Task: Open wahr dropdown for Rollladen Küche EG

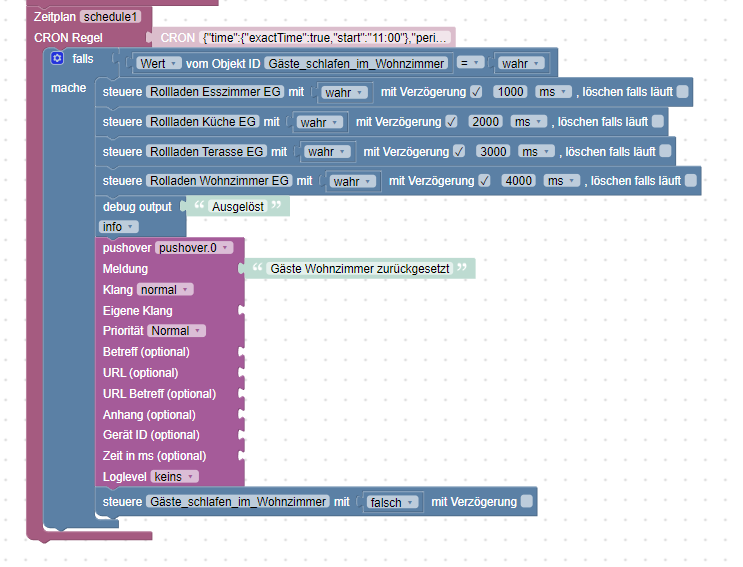Action: pyautogui.click(x=319, y=122)
